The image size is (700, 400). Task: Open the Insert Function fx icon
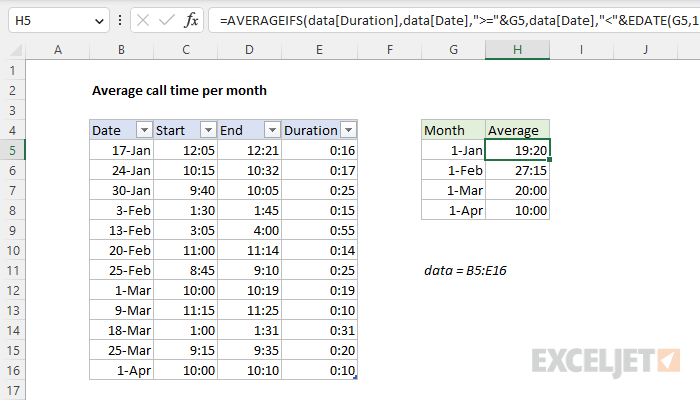pyautogui.click(x=191, y=20)
